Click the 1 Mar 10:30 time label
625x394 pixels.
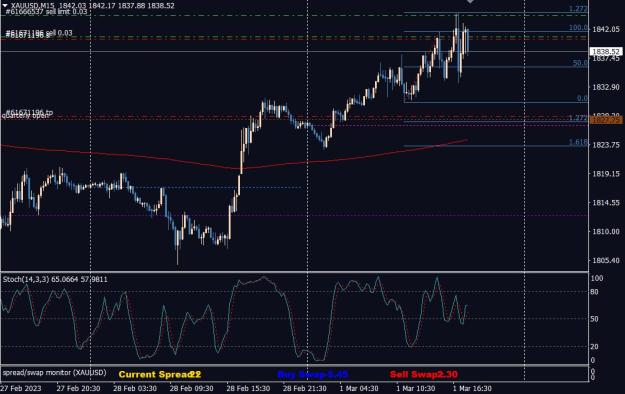[416, 388]
